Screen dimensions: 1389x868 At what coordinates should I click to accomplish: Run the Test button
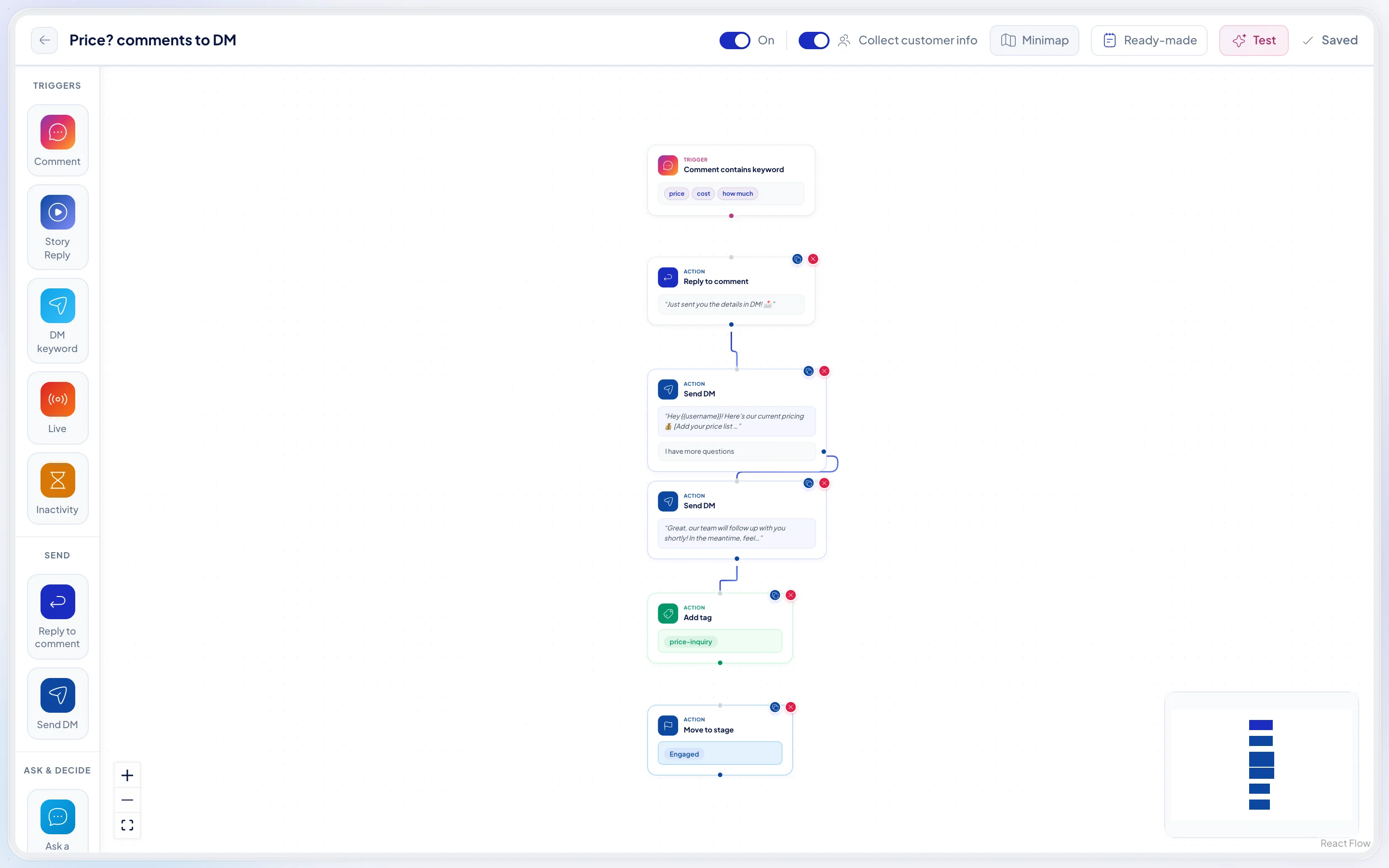coord(1253,40)
